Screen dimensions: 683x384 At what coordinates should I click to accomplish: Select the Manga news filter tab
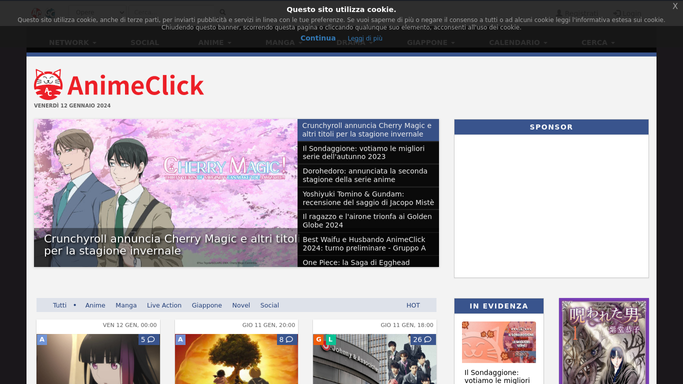pos(126,305)
